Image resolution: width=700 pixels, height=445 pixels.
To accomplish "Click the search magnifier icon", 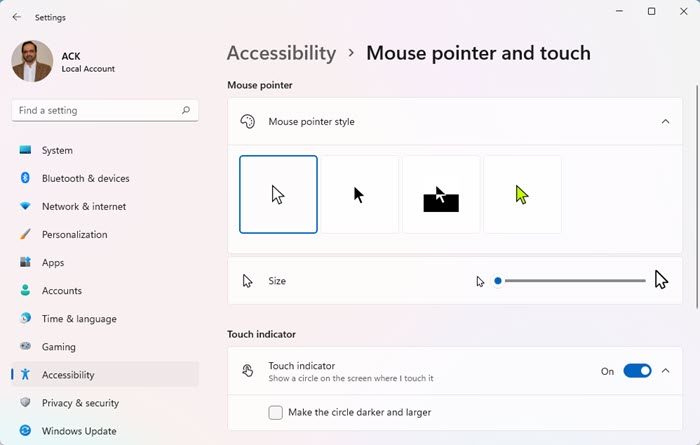I will 186,111.
